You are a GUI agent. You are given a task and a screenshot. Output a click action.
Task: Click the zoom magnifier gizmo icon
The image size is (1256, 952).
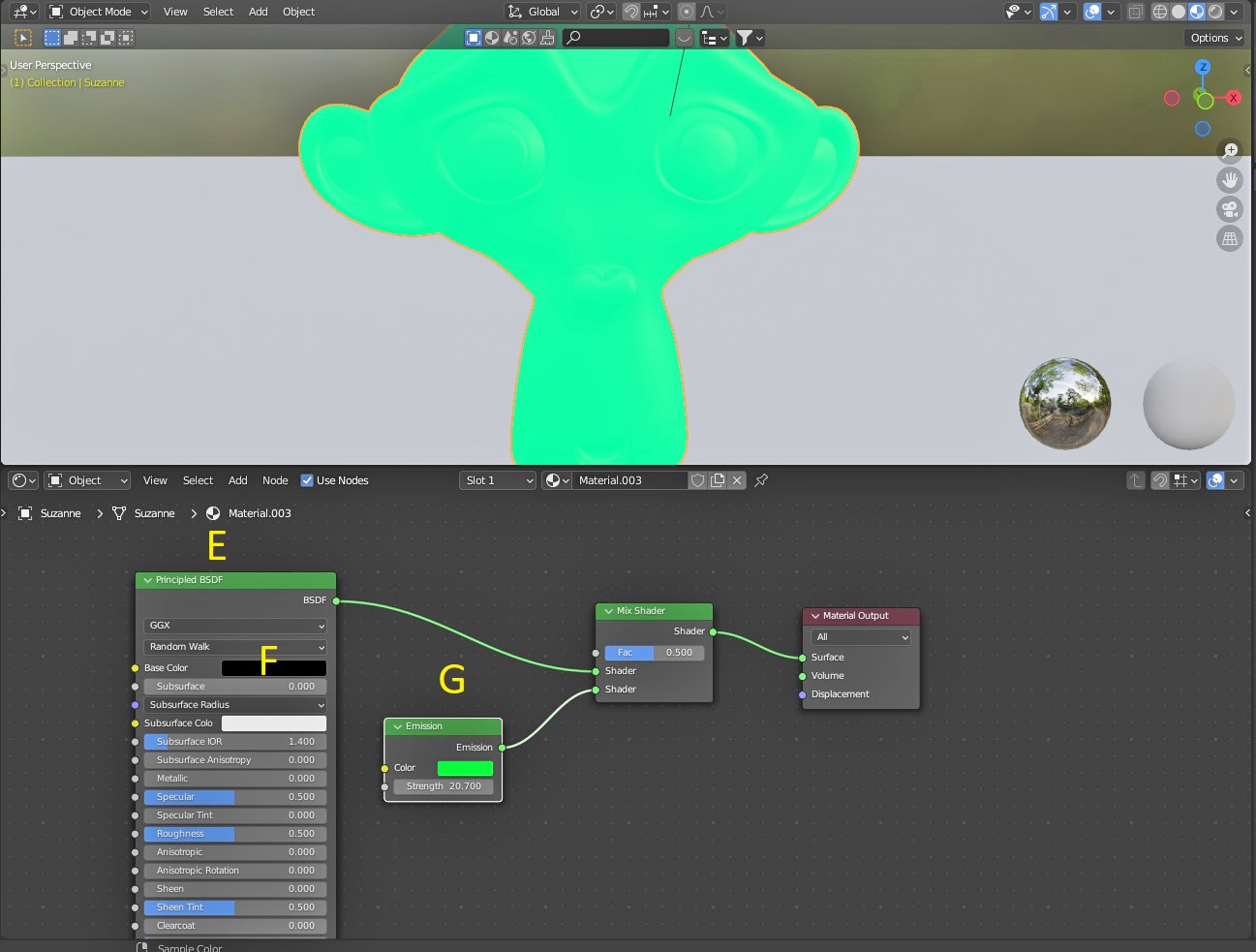coord(1231,150)
